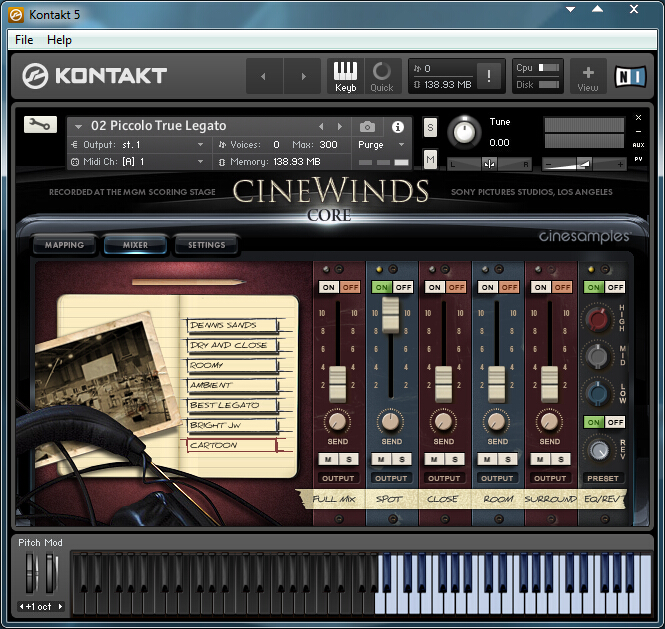Select the Best Legato preset

(x=232, y=405)
